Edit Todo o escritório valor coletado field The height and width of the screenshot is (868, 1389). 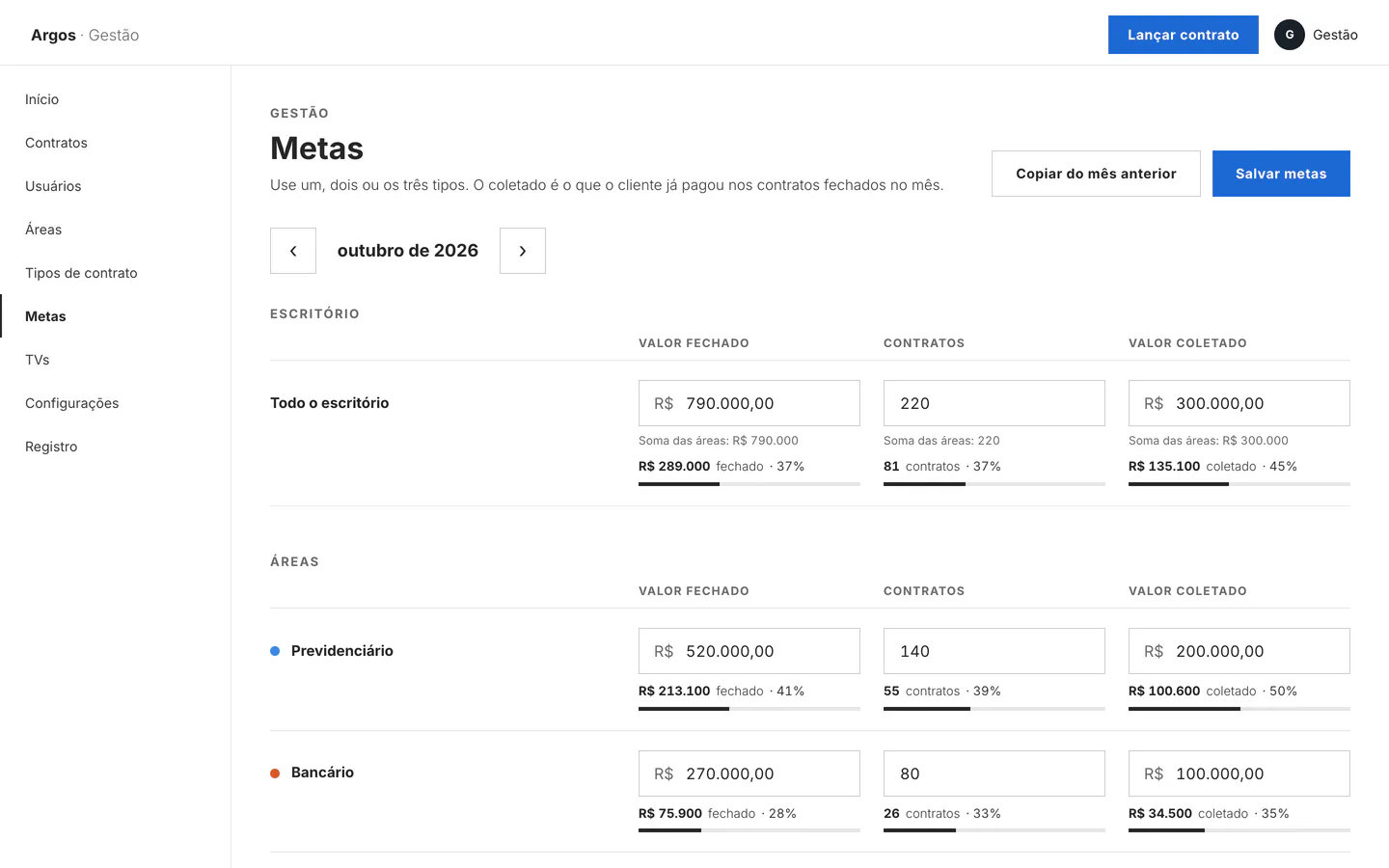coord(1239,403)
